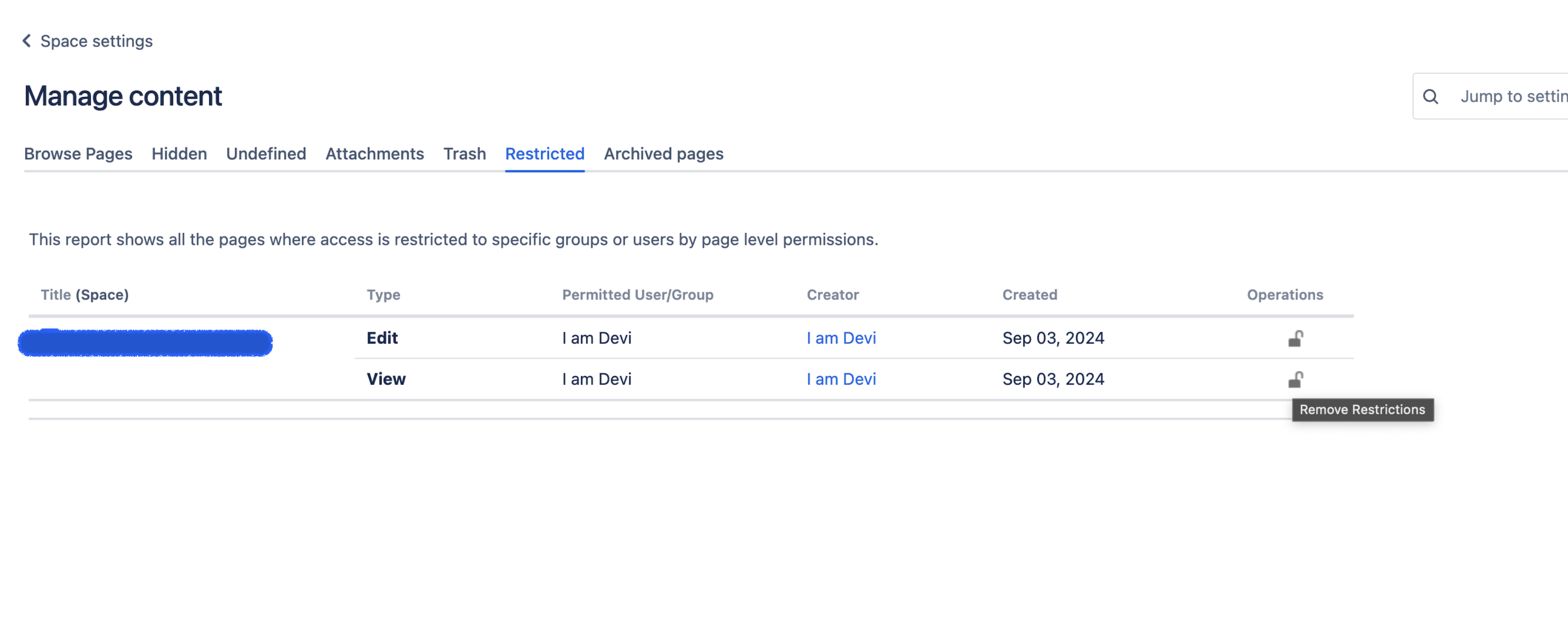The height and width of the screenshot is (632, 1568).
Task: Click the magnifier search icon
Action: coord(1430,96)
